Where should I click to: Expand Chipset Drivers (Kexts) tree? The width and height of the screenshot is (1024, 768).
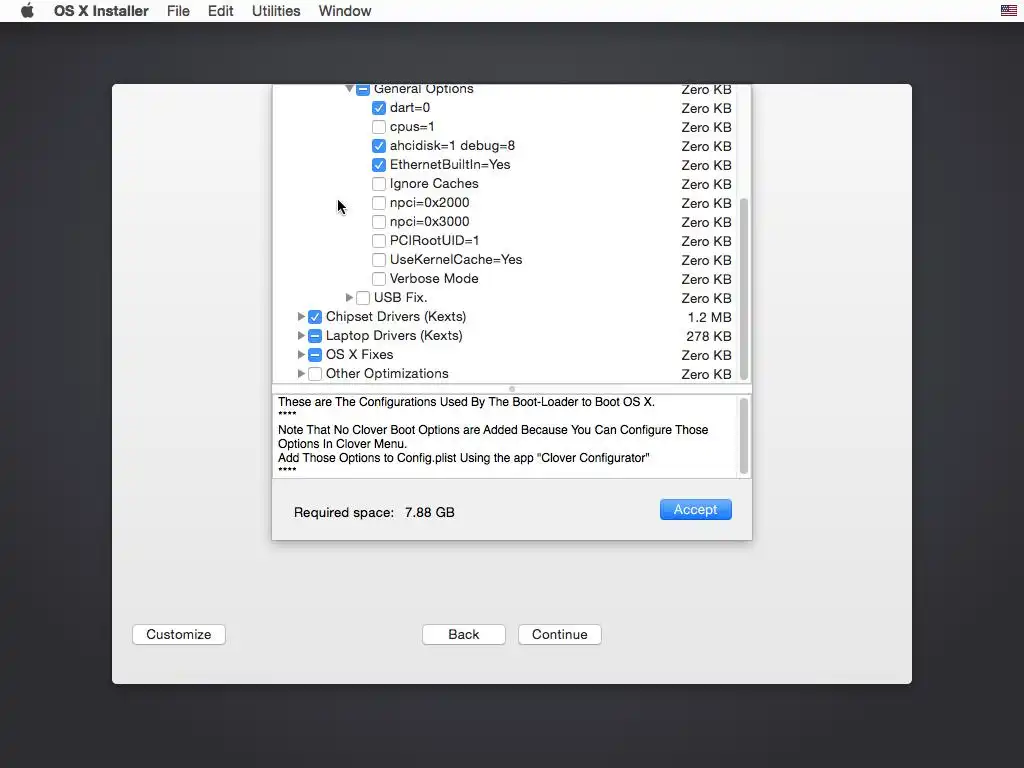(301, 316)
